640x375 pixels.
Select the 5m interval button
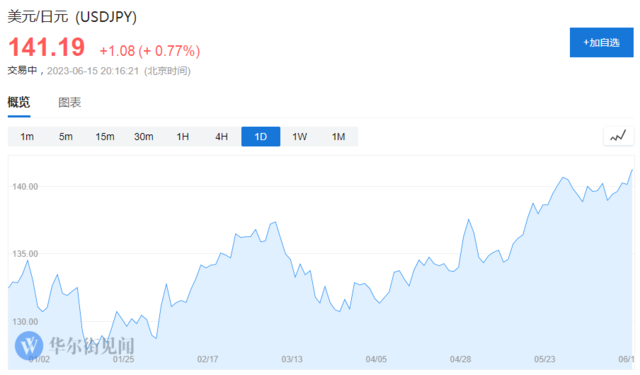[x=66, y=137]
